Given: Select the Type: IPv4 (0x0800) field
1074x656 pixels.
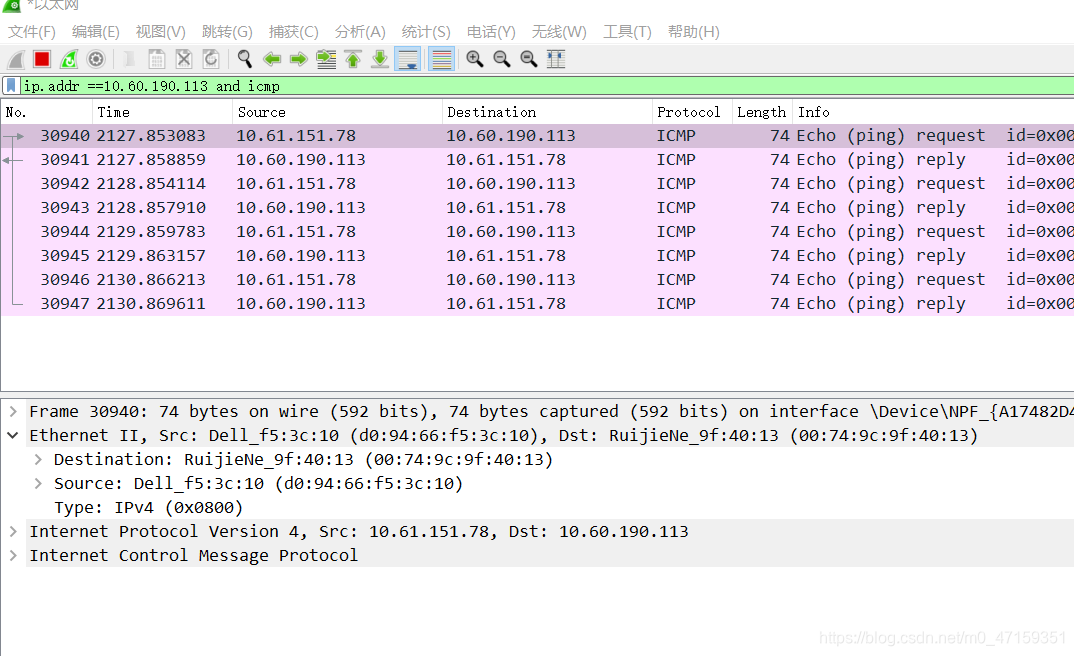Looking at the screenshot, I should pyautogui.click(x=149, y=507).
